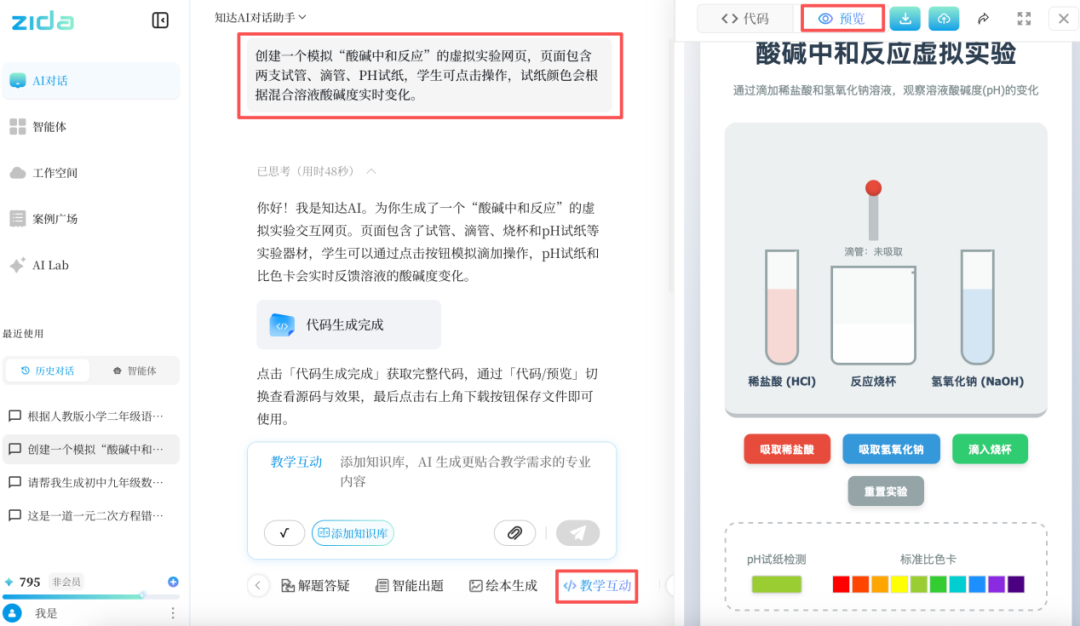Open conversation 创建一个模拟“酸碱中和…
1080x626 pixels.
[91, 449]
